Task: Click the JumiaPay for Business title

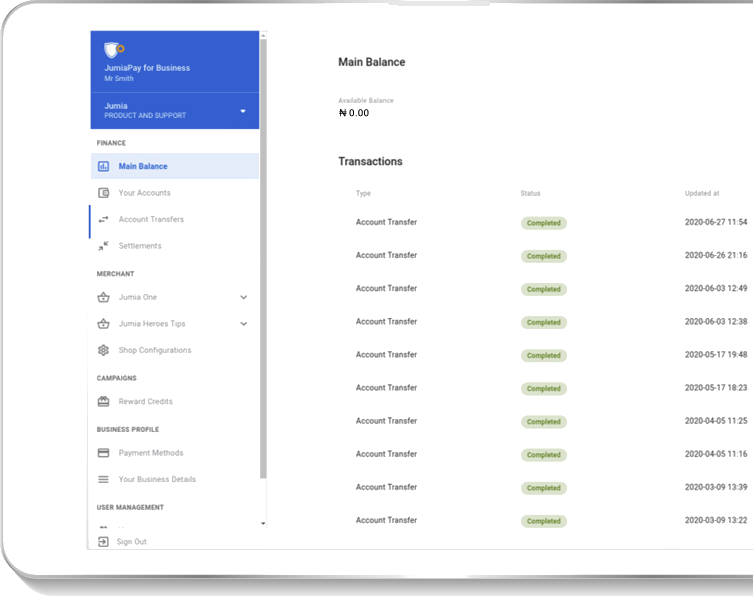Action: click(x=147, y=68)
